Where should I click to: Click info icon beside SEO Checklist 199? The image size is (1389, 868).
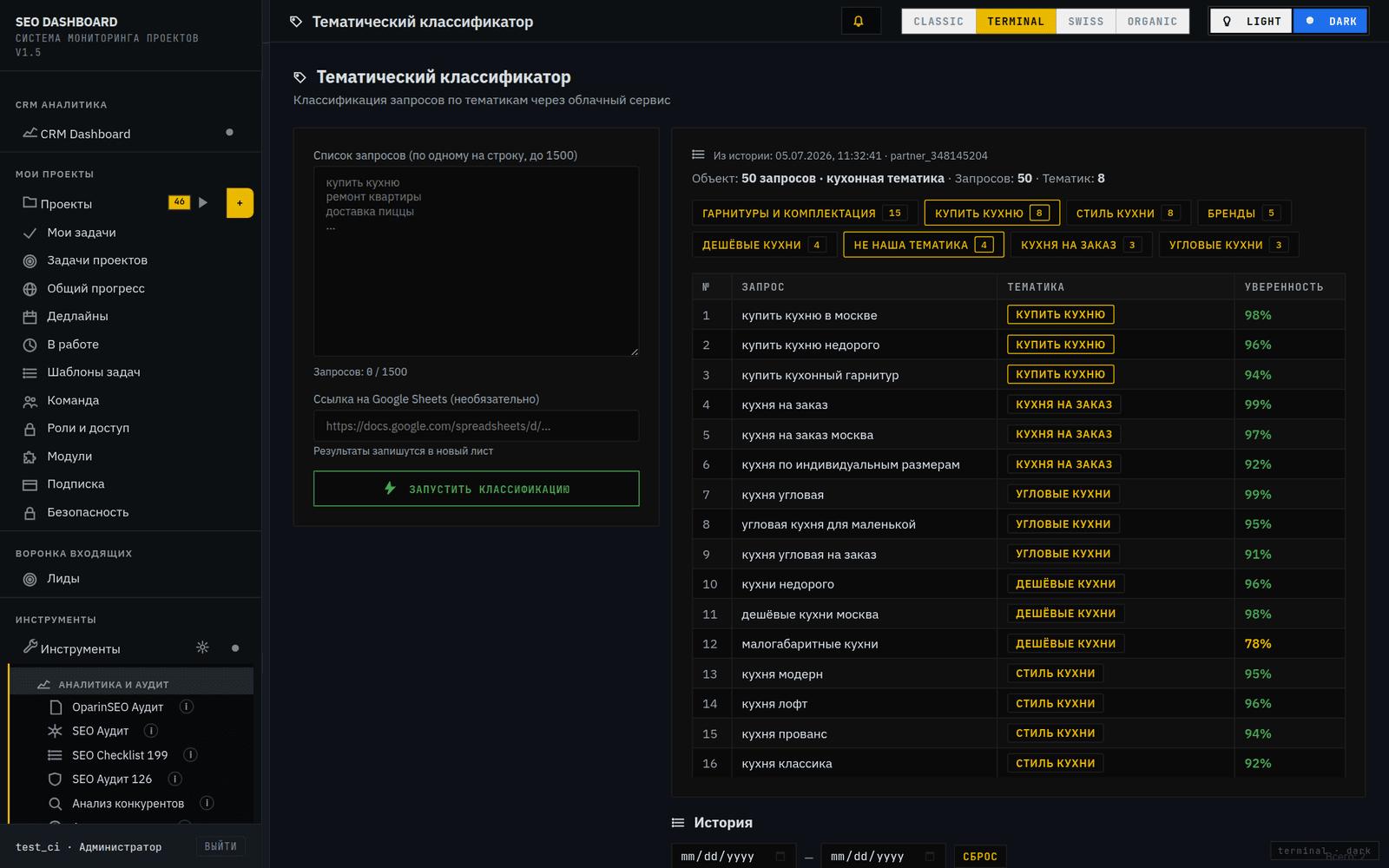[191, 755]
